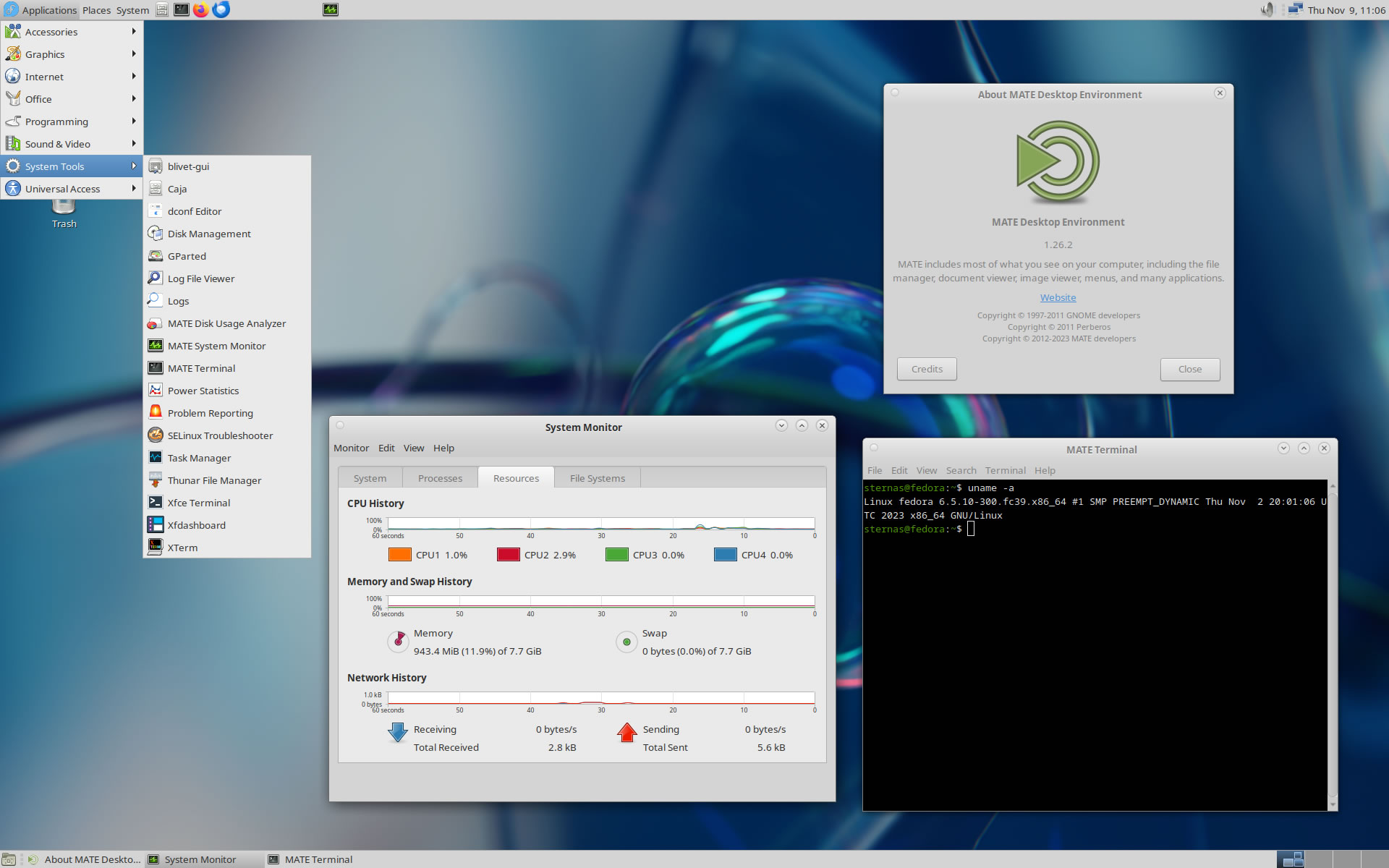Open System menu in top panel

(x=132, y=9)
